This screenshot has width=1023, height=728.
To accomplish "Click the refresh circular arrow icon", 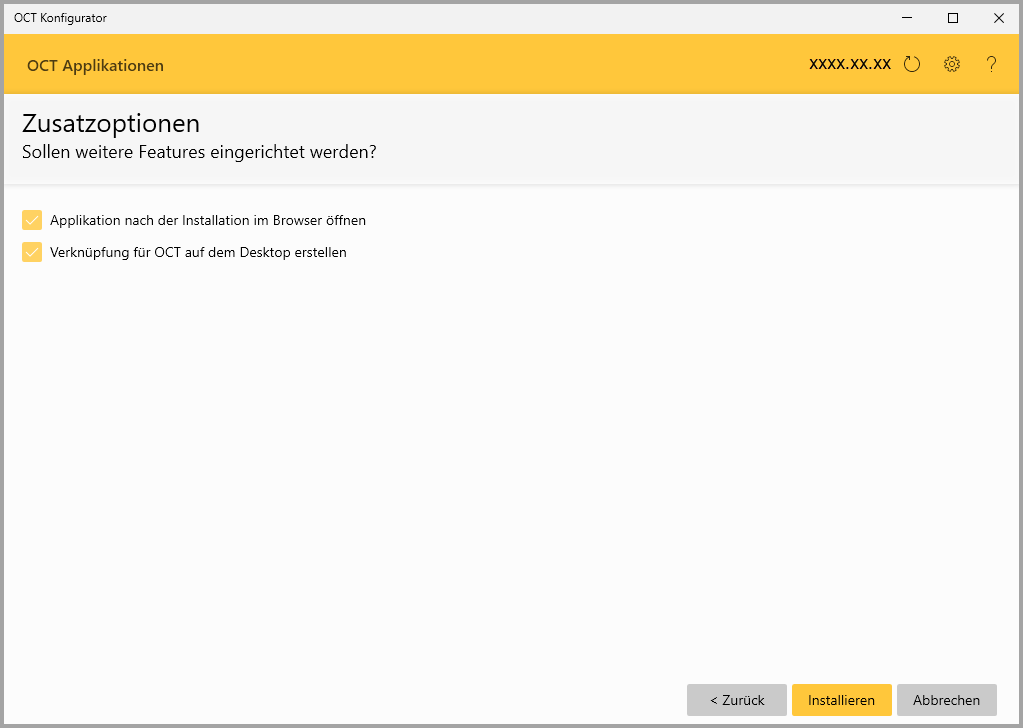I will pyautogui.click(x=911, y=65).
